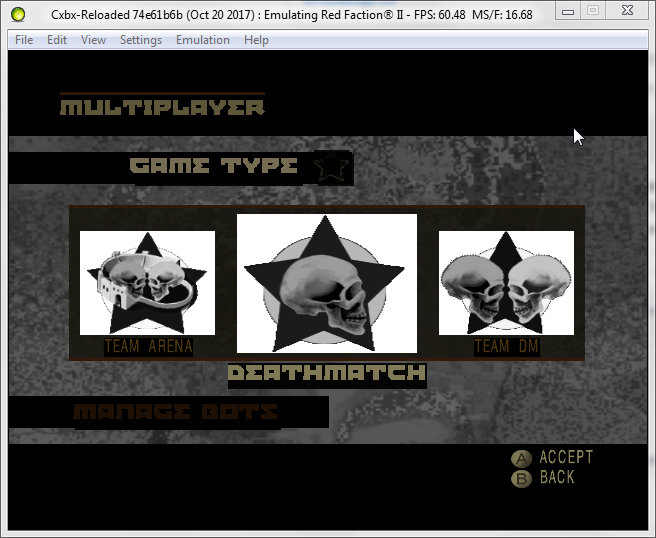This screenshot has width=656, height=538.
Task: Open the Settings menu
Action: [x=141, y=40]
